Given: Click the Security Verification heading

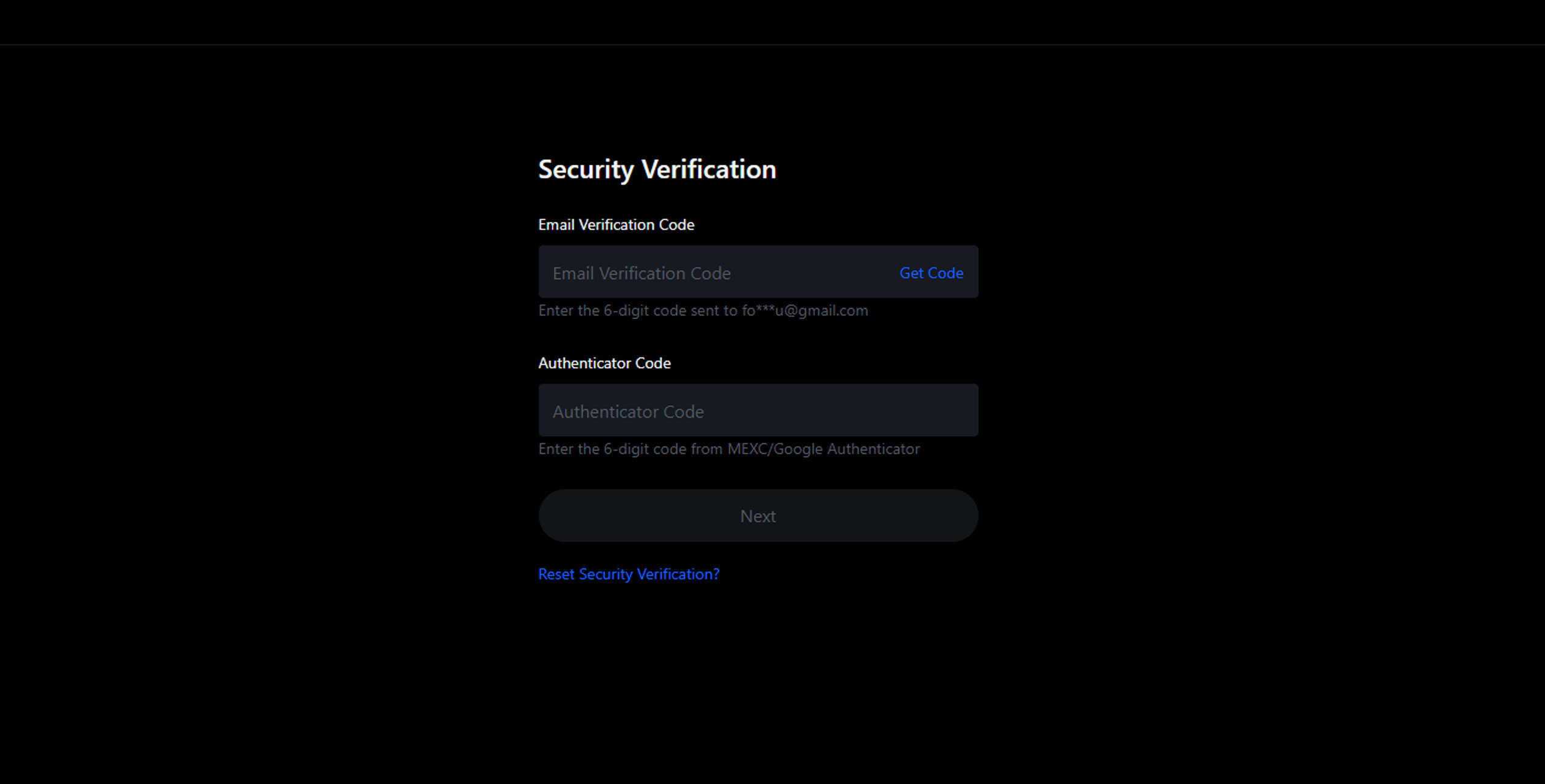Looking at the screenshot, I should click(657, 170).
